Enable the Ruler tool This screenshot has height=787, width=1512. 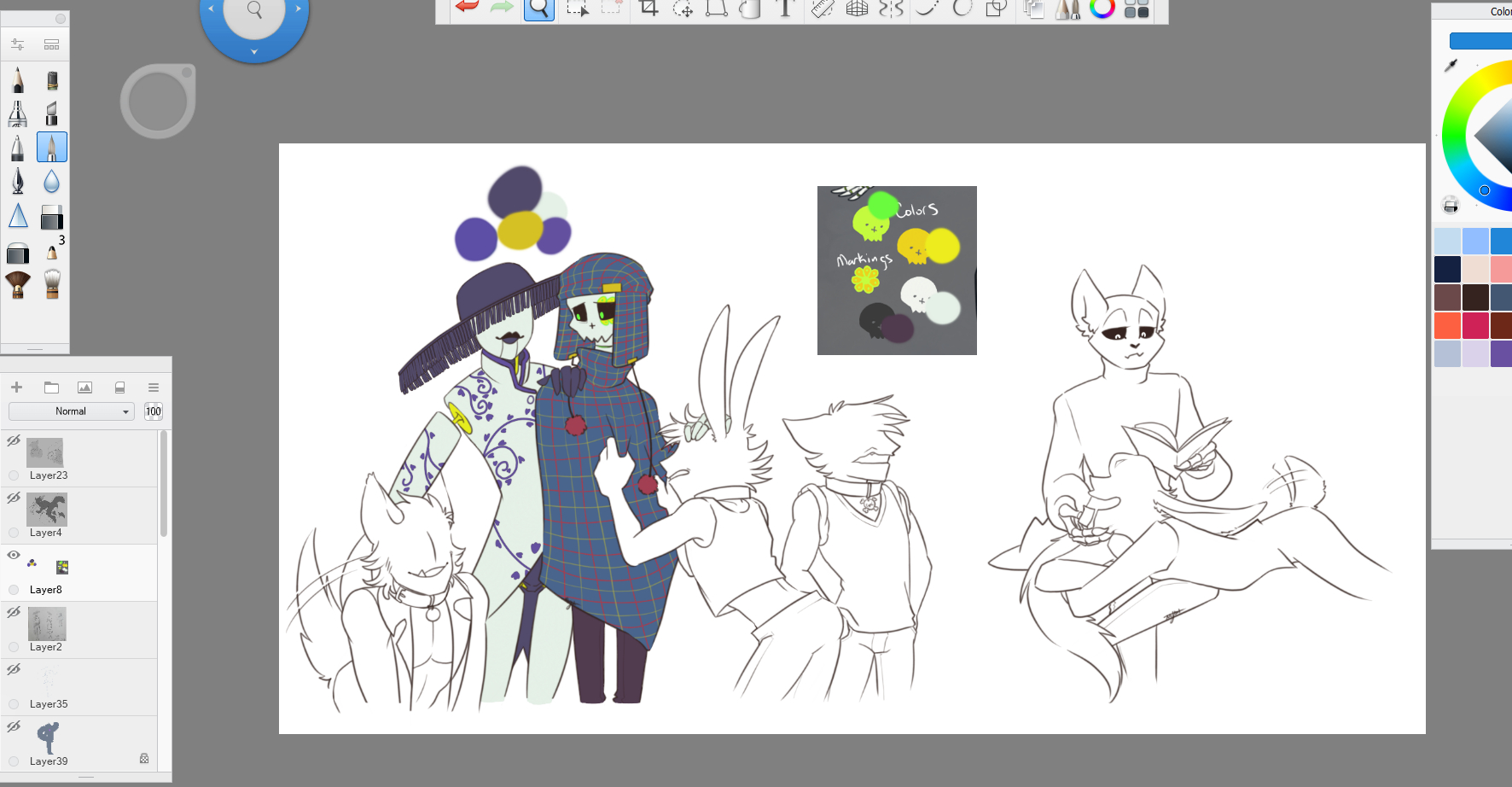[x=823, y=9]
